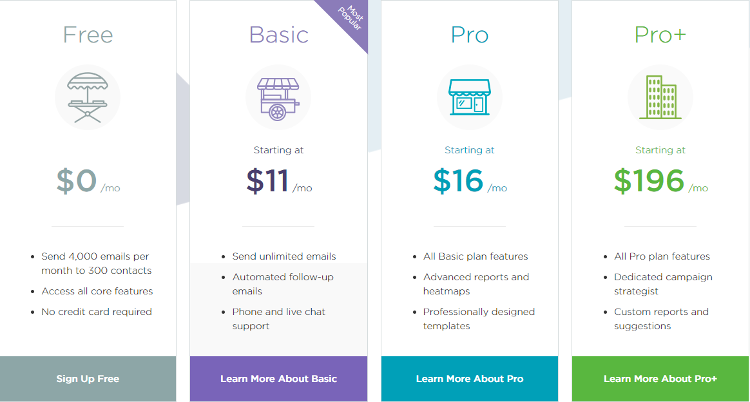
Task: Click the Sign Up Free button
Action: coord(88,379)
